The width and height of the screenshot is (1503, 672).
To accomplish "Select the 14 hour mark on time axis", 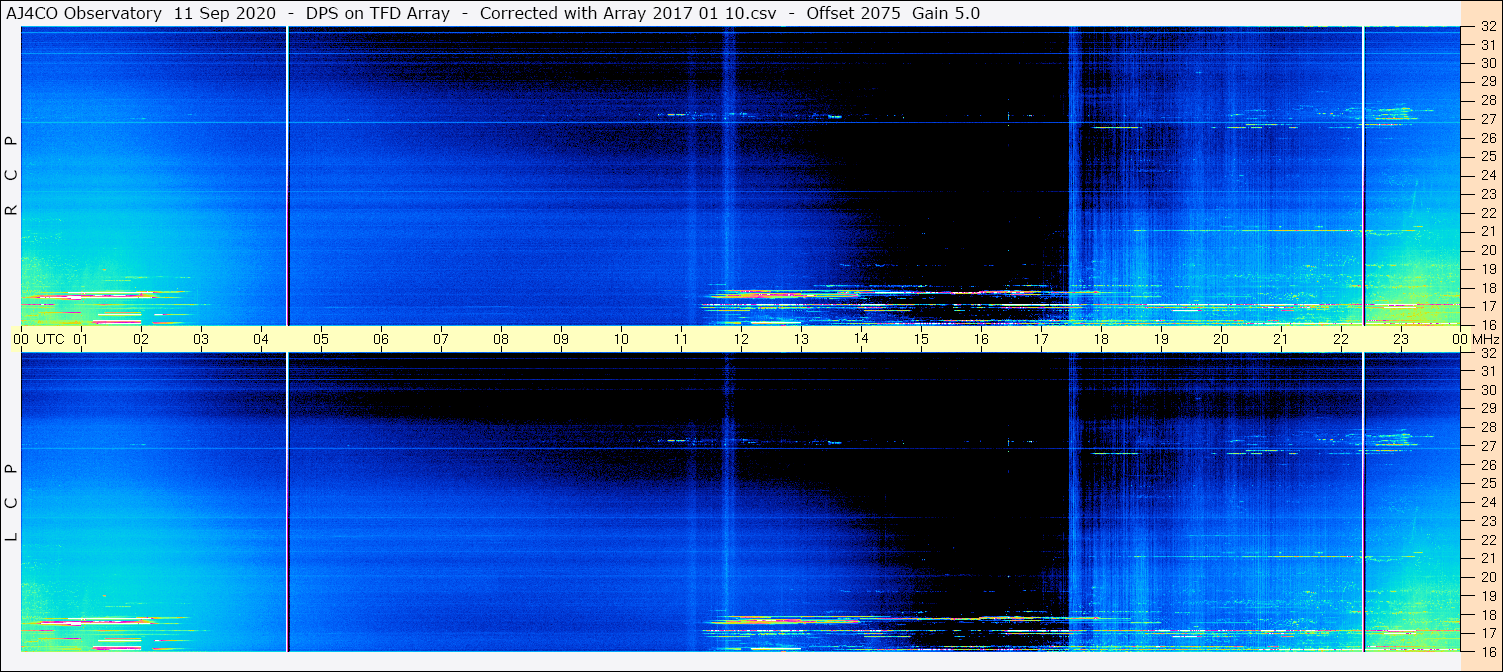I will coord(861,339).
